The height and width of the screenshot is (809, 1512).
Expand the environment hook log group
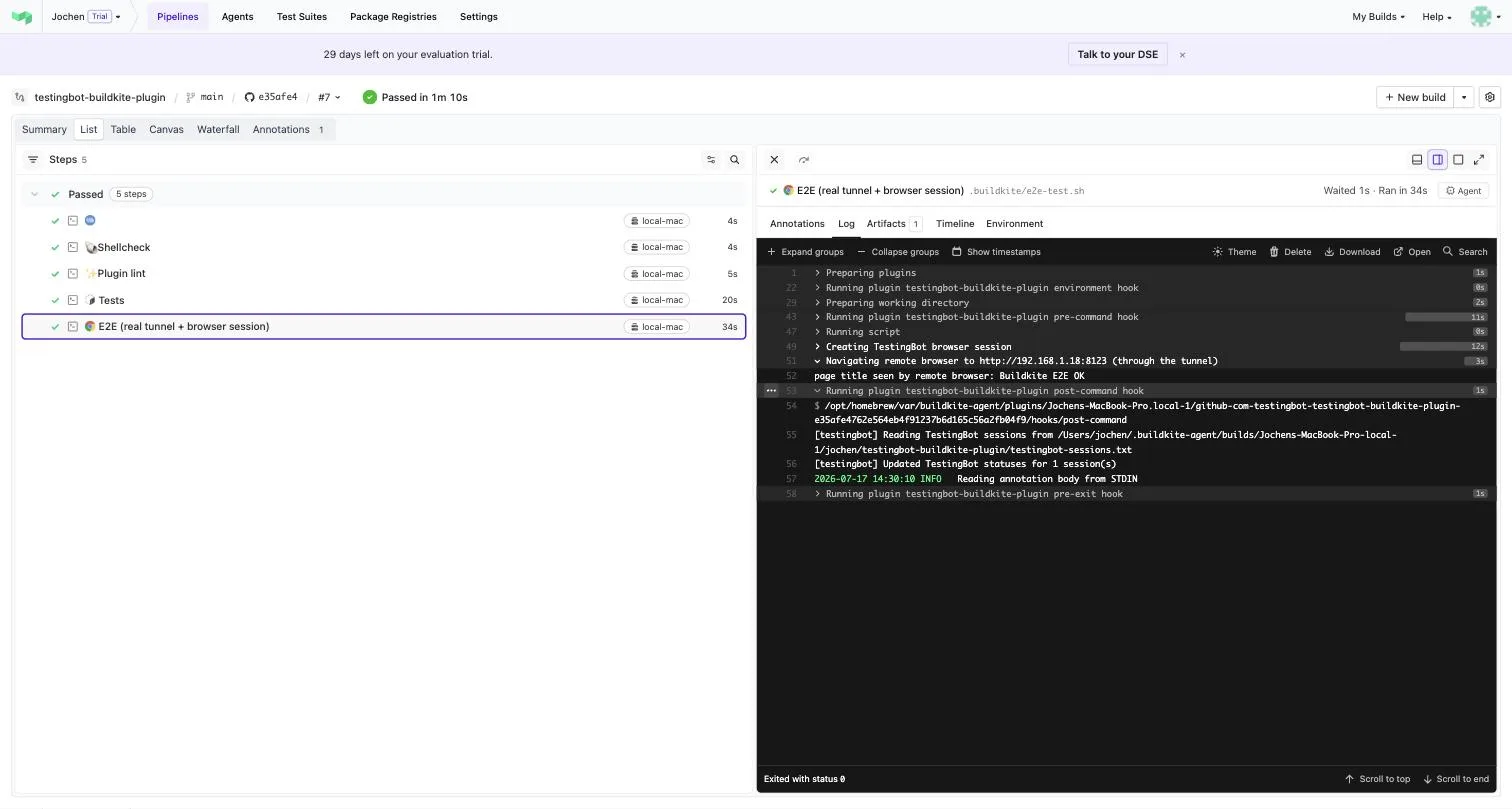817,288
